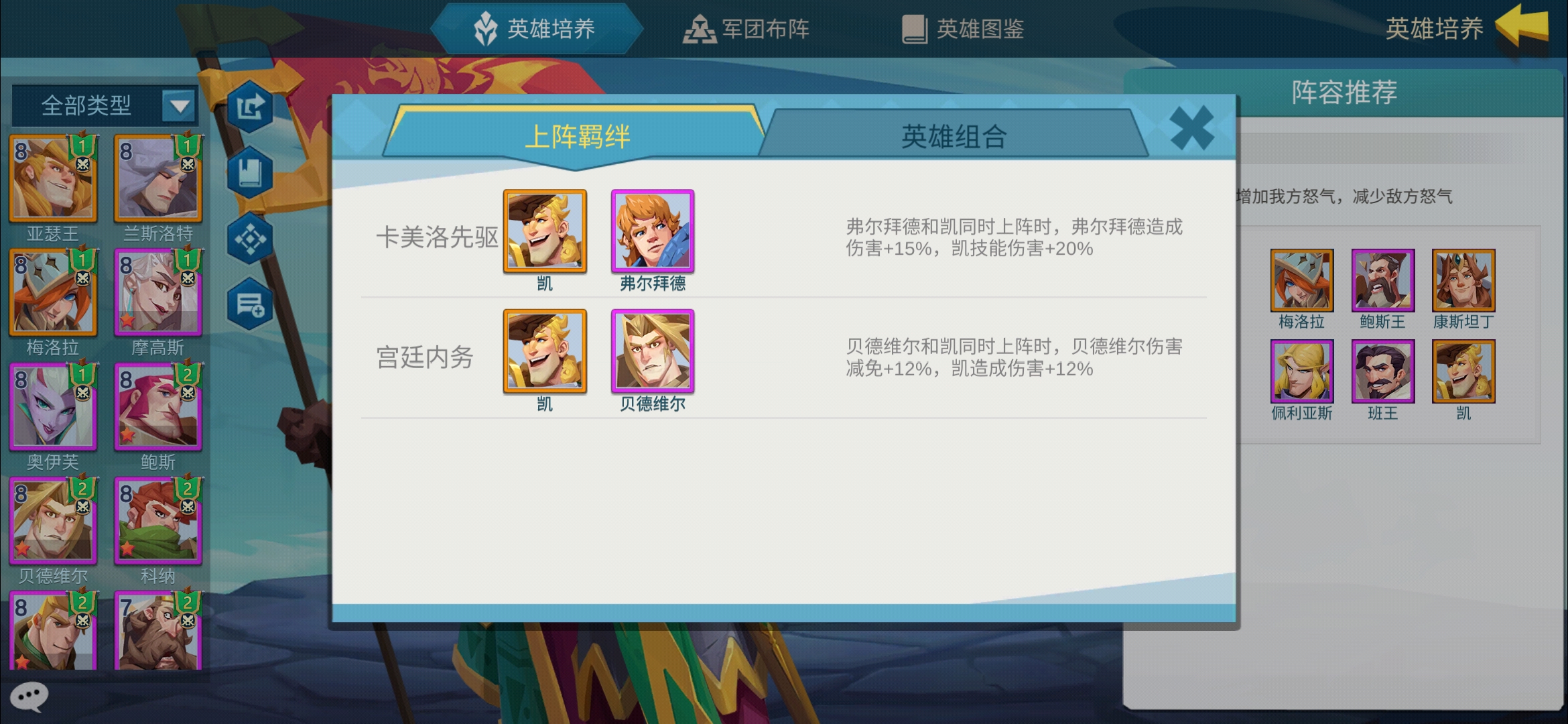This screenshot has height=724, width=1568.
Task: Open the book hexagon icon
Action: 251,173
